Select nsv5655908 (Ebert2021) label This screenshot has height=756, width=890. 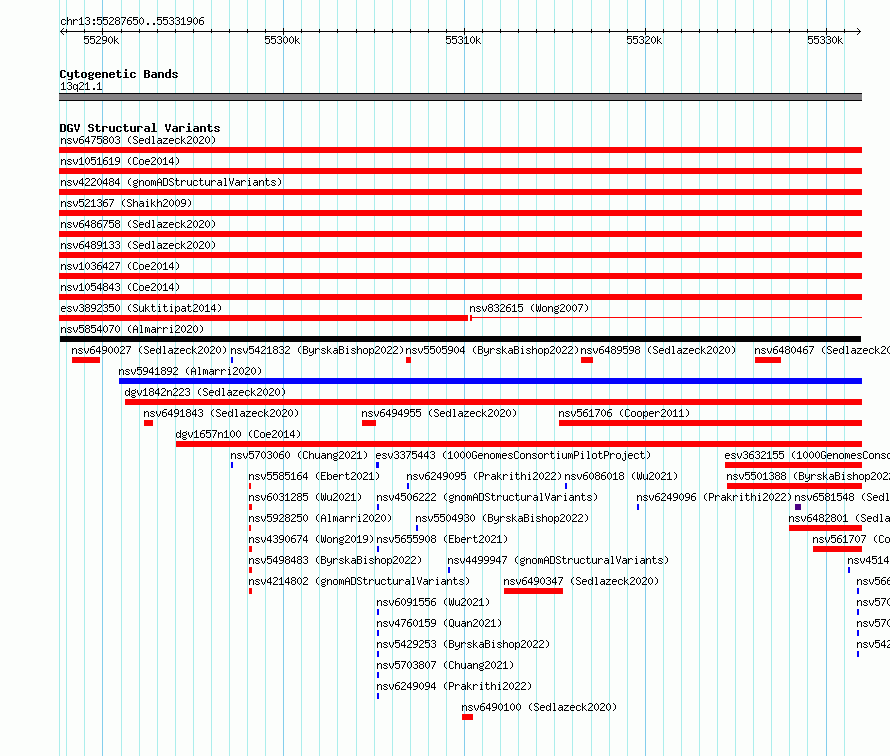click(442, 539)
